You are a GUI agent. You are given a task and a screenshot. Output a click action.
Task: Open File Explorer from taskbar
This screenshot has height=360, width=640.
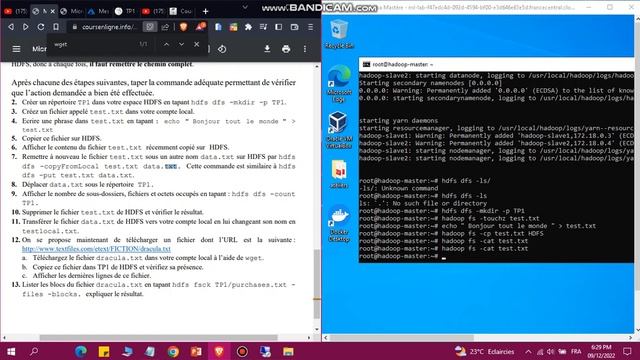tap(289, 351)
